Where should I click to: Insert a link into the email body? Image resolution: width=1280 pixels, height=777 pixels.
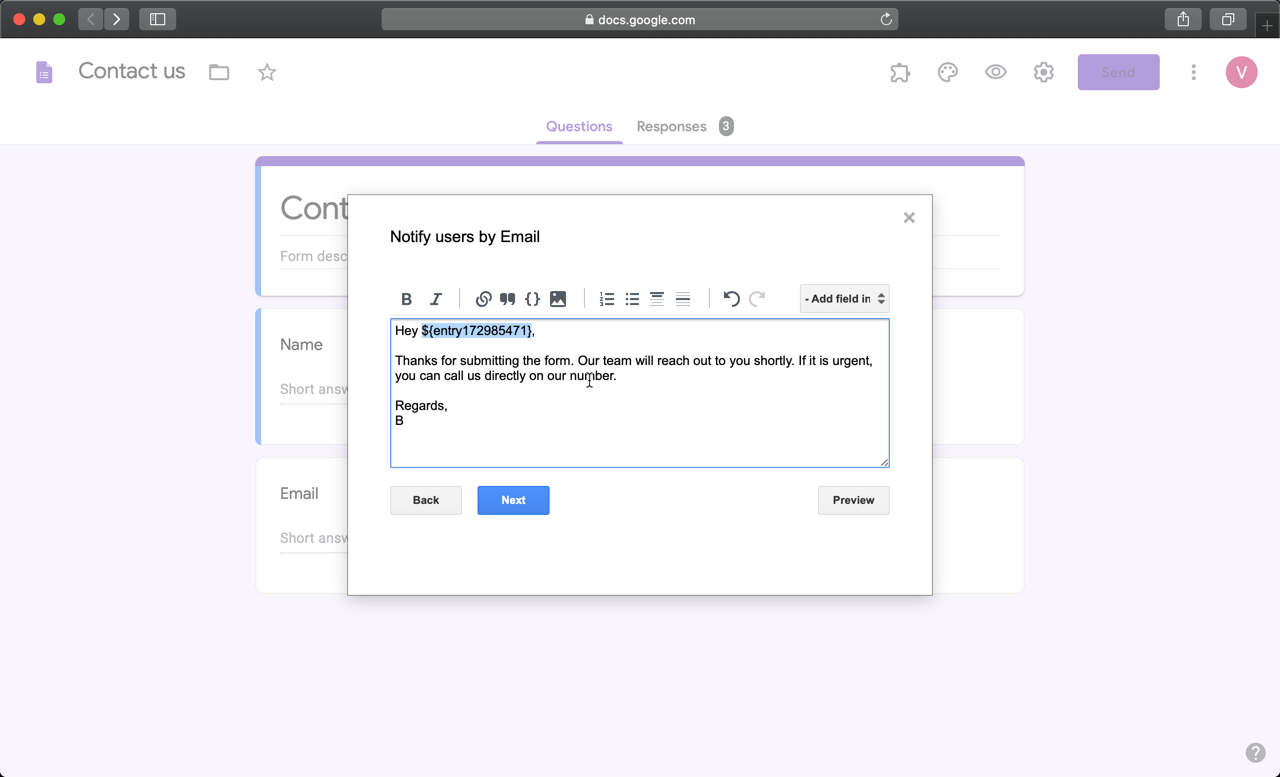483,298
